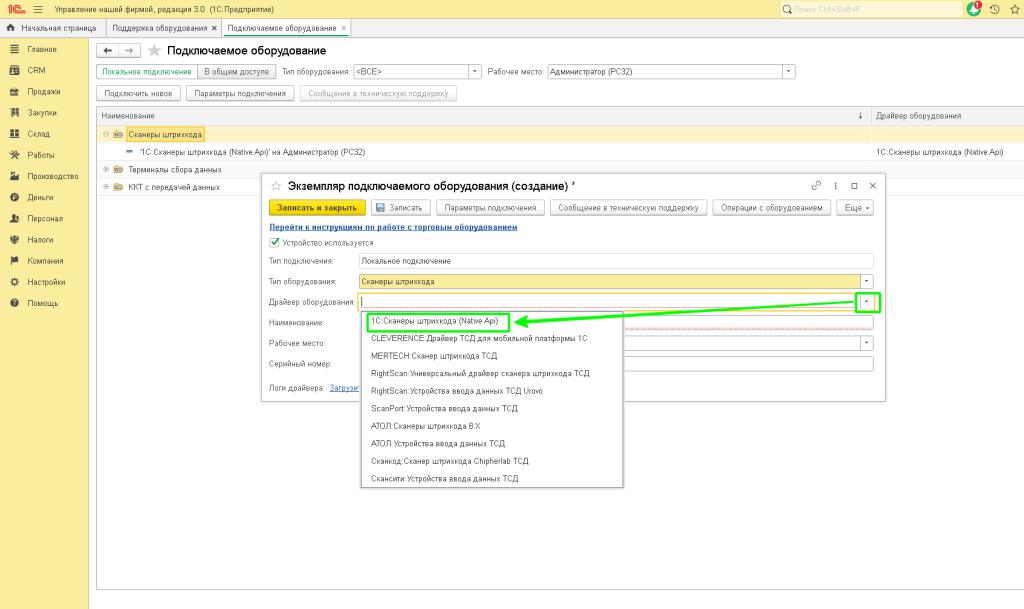Image resolution: width=1024 pixels, height=609 pixels.
Task: Open the history clock icon
Action: (x=994, y=9)
